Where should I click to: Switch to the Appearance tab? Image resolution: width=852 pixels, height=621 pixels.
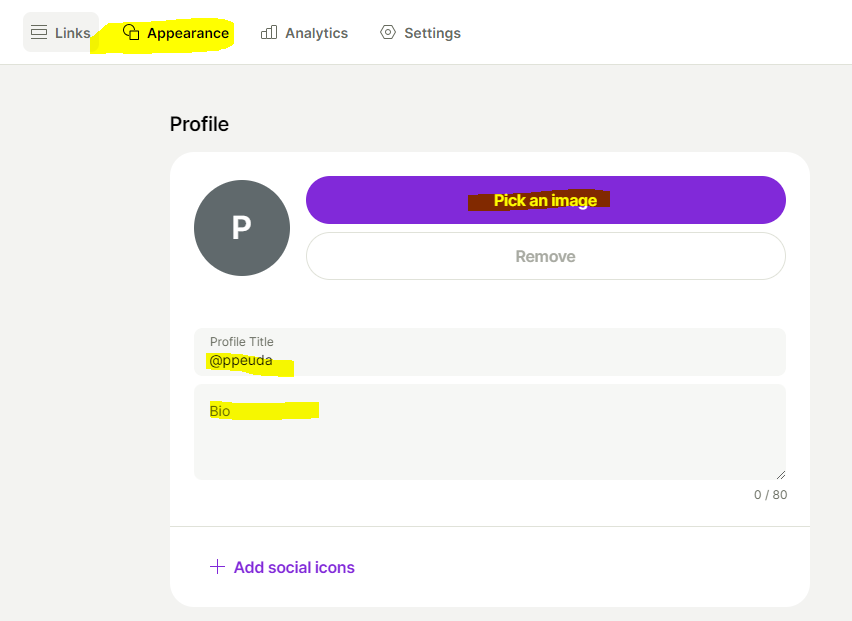[x=176, y=33]
